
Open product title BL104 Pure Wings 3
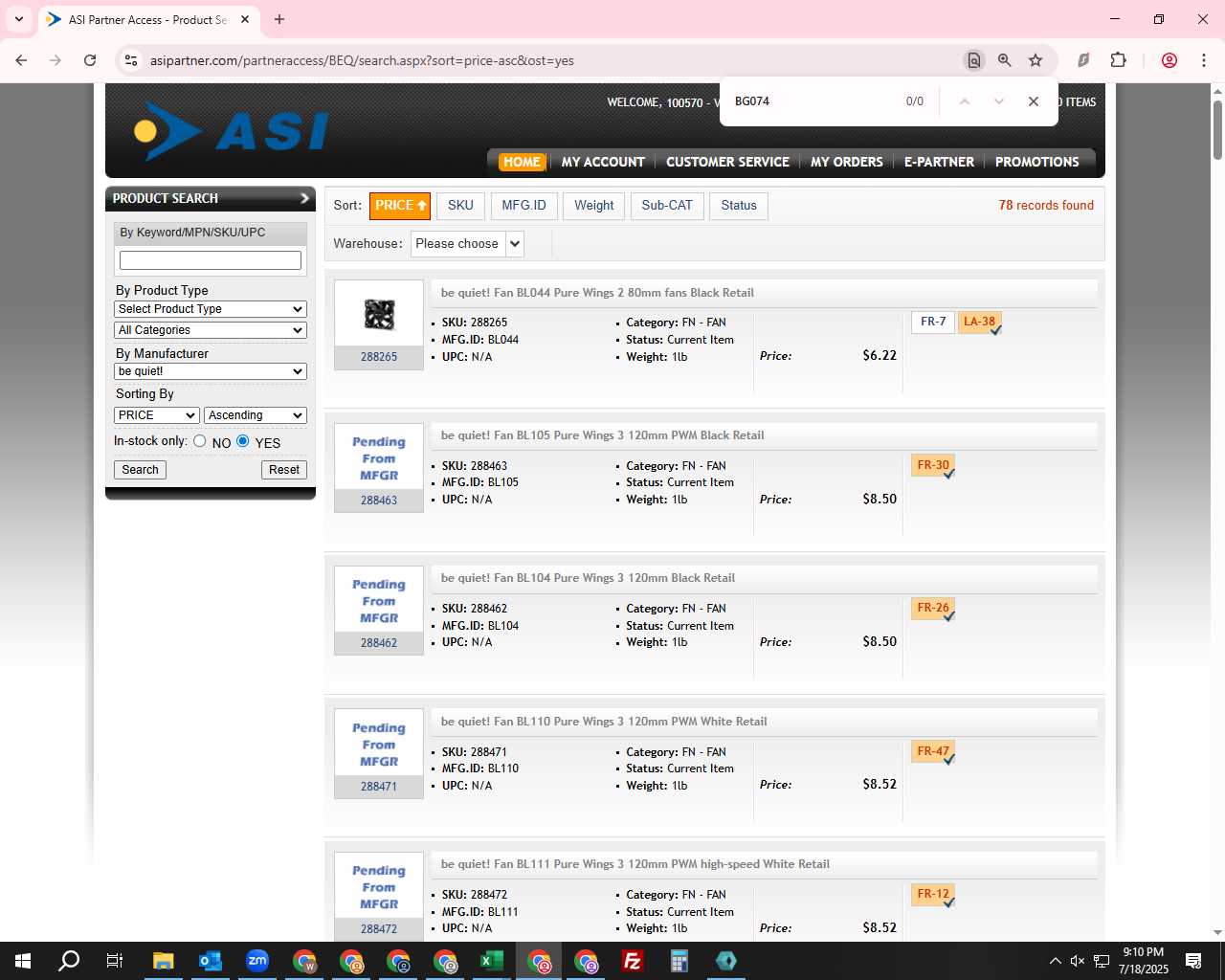point(588,578)
